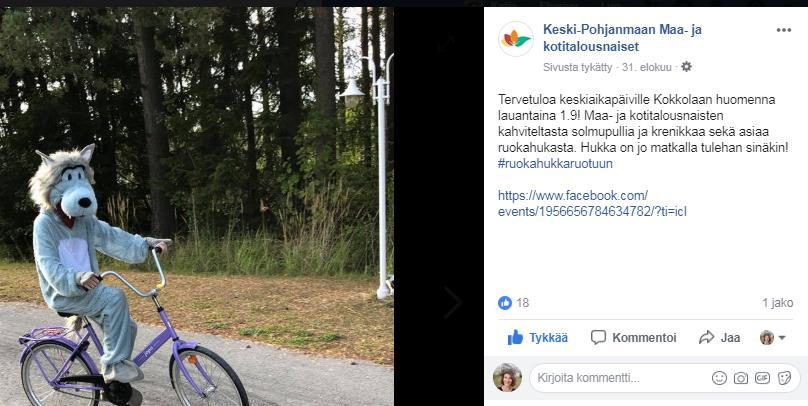Go to next photo with right arrow

click(452, 303)
